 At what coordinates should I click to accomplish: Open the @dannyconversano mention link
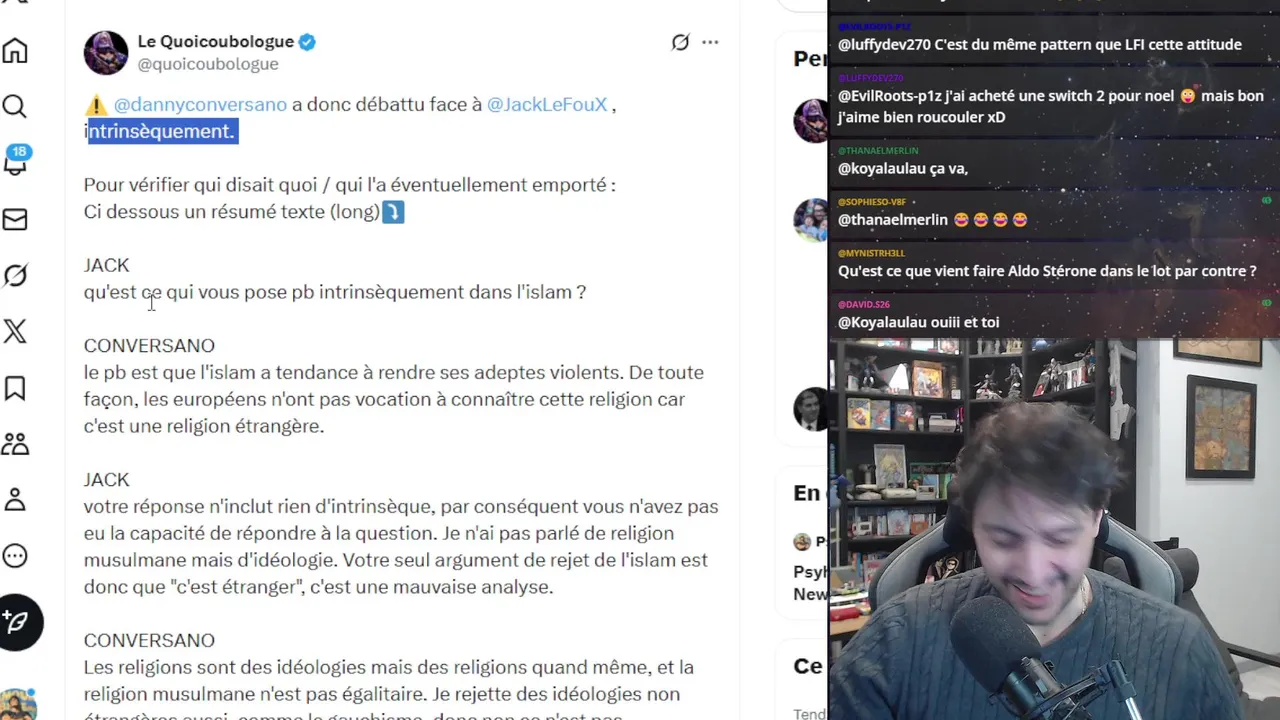point(200,104)
